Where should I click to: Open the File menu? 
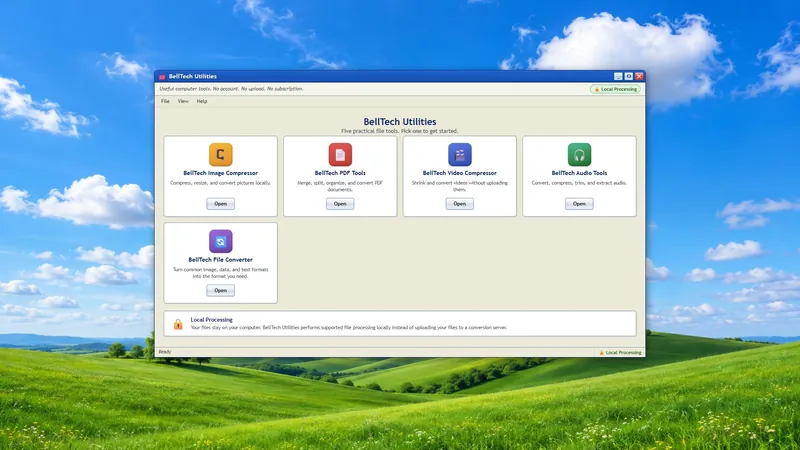(165, 101)
